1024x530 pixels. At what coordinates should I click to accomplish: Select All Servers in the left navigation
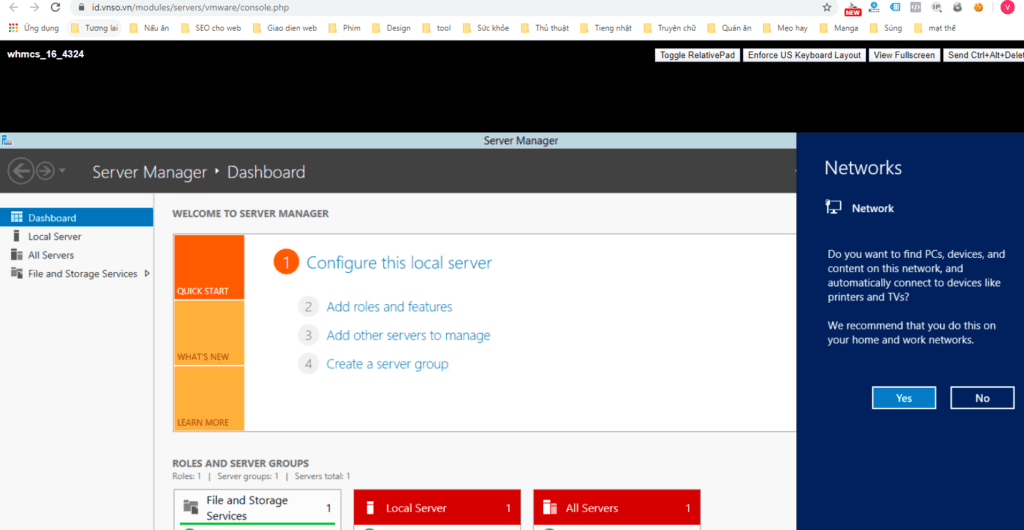click(76, 255)
